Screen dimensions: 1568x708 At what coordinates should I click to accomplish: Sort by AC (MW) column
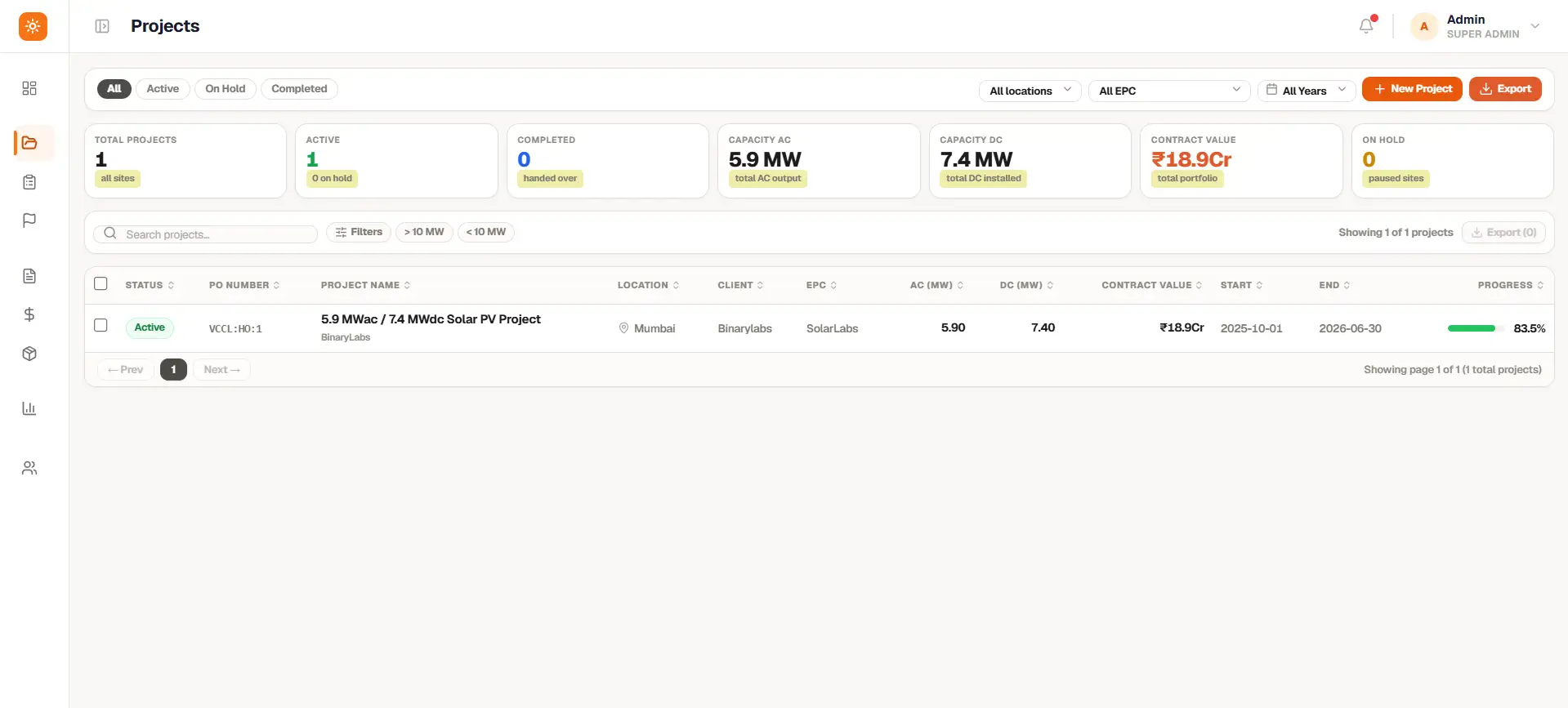(x=936, y=285)
